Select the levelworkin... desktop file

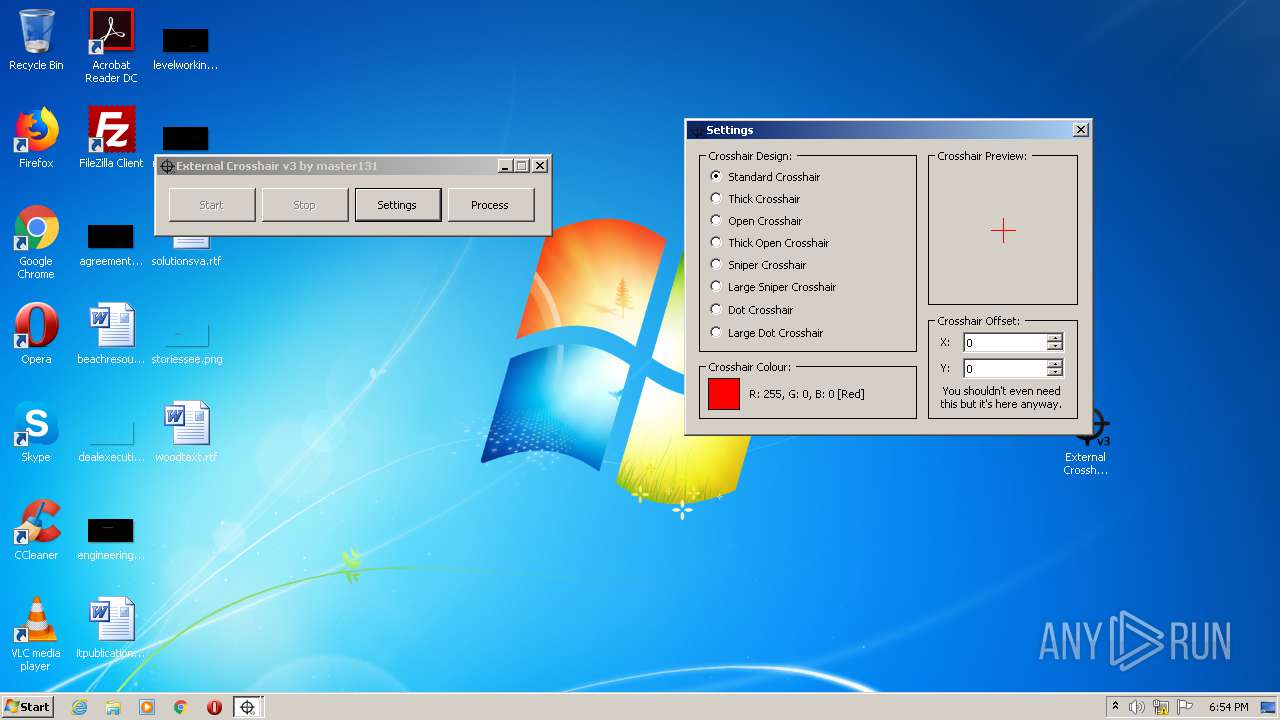[186, 46]
